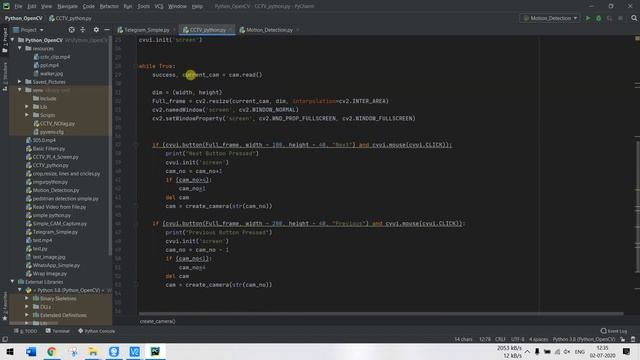Image resolution: width=640 pixels, height=360 pixels.
Task: Show hidden system tray icons
Action: tap(527, 352)
